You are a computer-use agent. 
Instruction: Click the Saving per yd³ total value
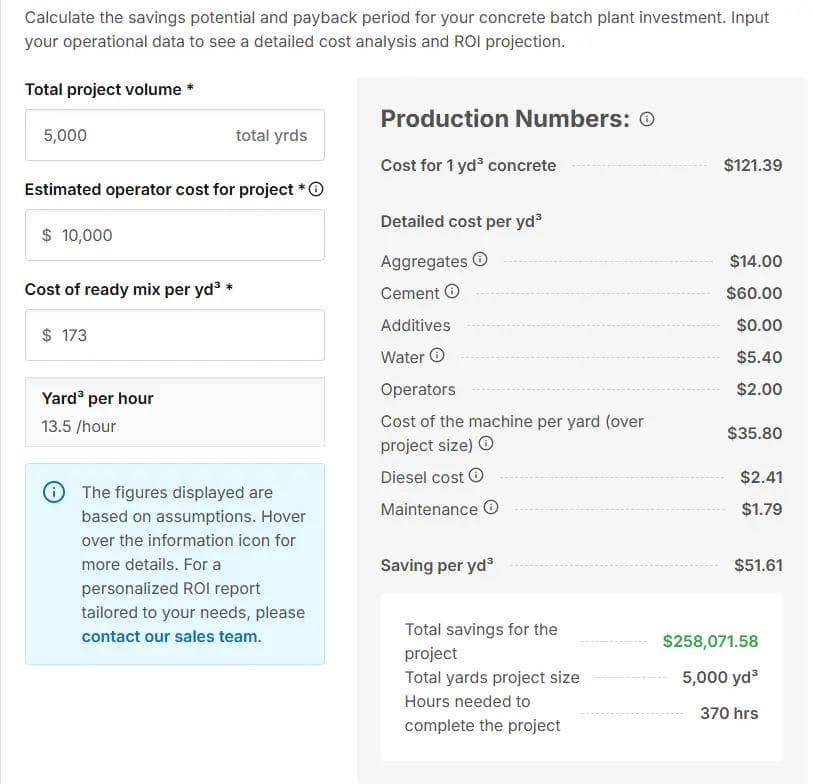click(759, 565)
